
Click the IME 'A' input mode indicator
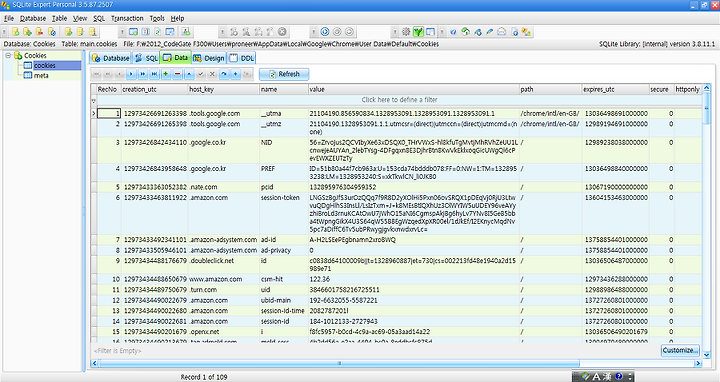(596, 377)
